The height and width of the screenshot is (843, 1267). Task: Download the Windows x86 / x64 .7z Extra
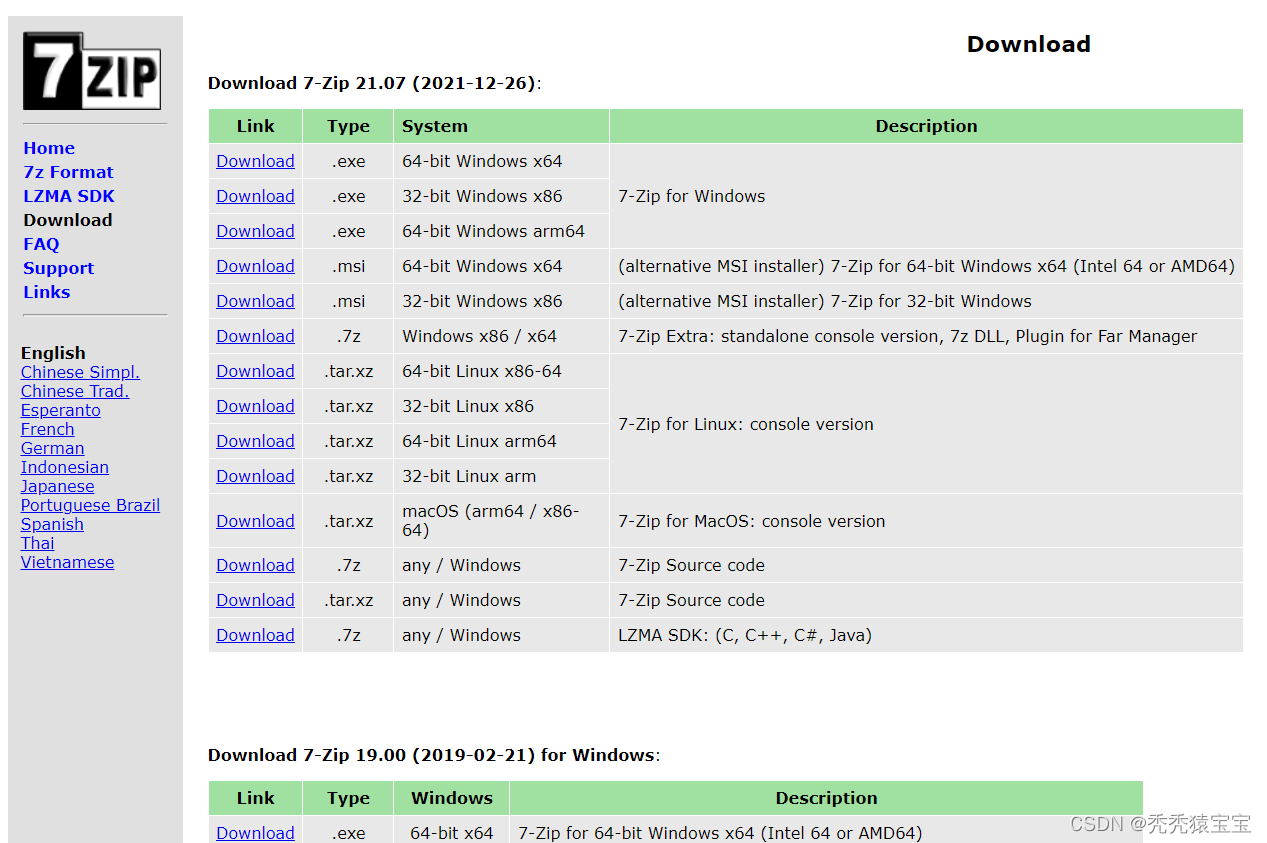pyautogui.click(x=255, y=336)
